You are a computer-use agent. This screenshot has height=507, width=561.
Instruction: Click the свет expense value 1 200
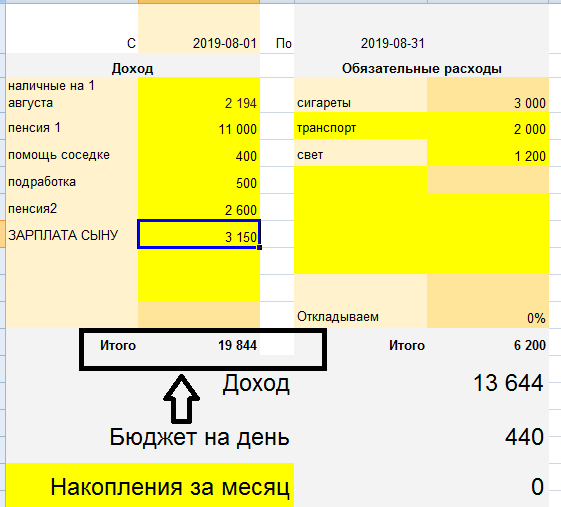point(488,153)
